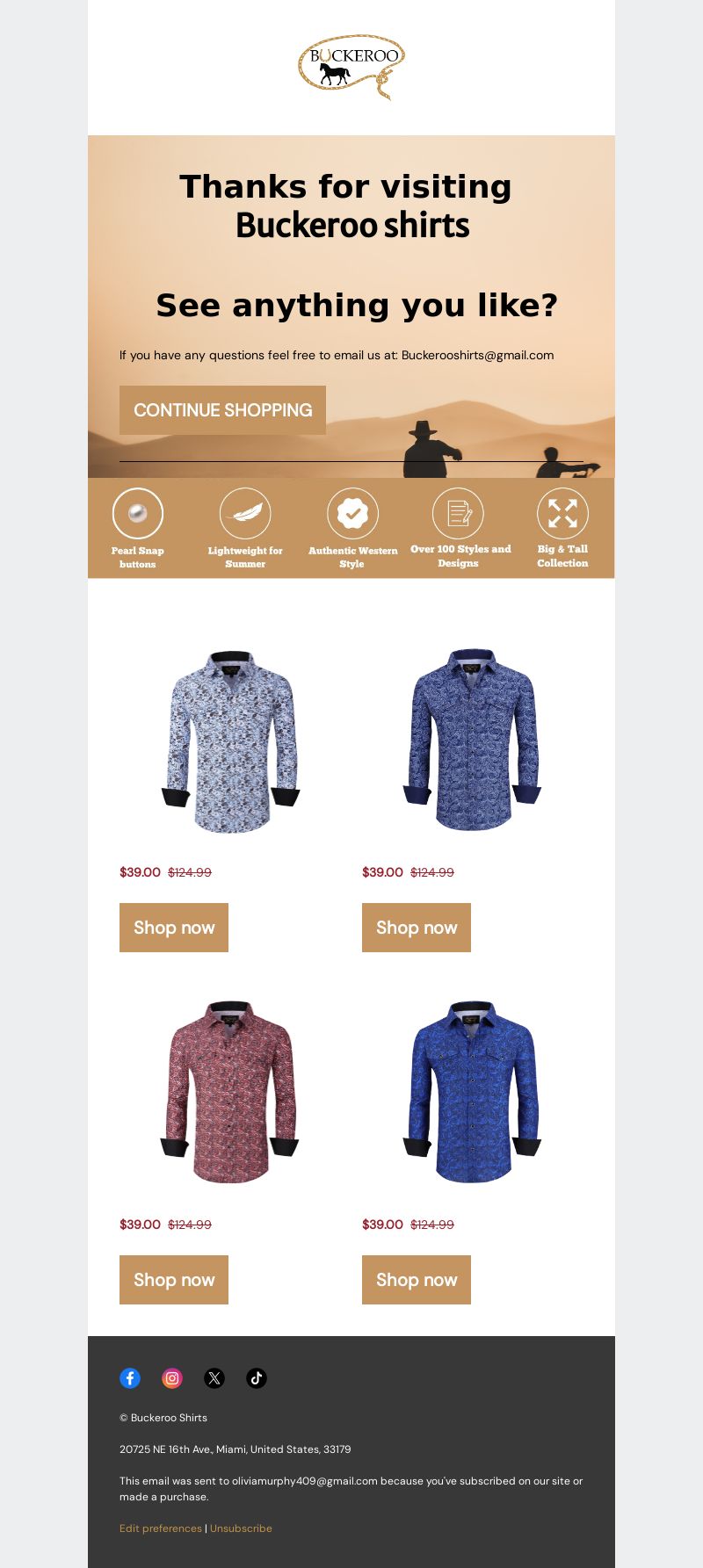Click the Over 100 Styles icon
703x1568 pixels.
pyautogui.click(x=458, y=513)
